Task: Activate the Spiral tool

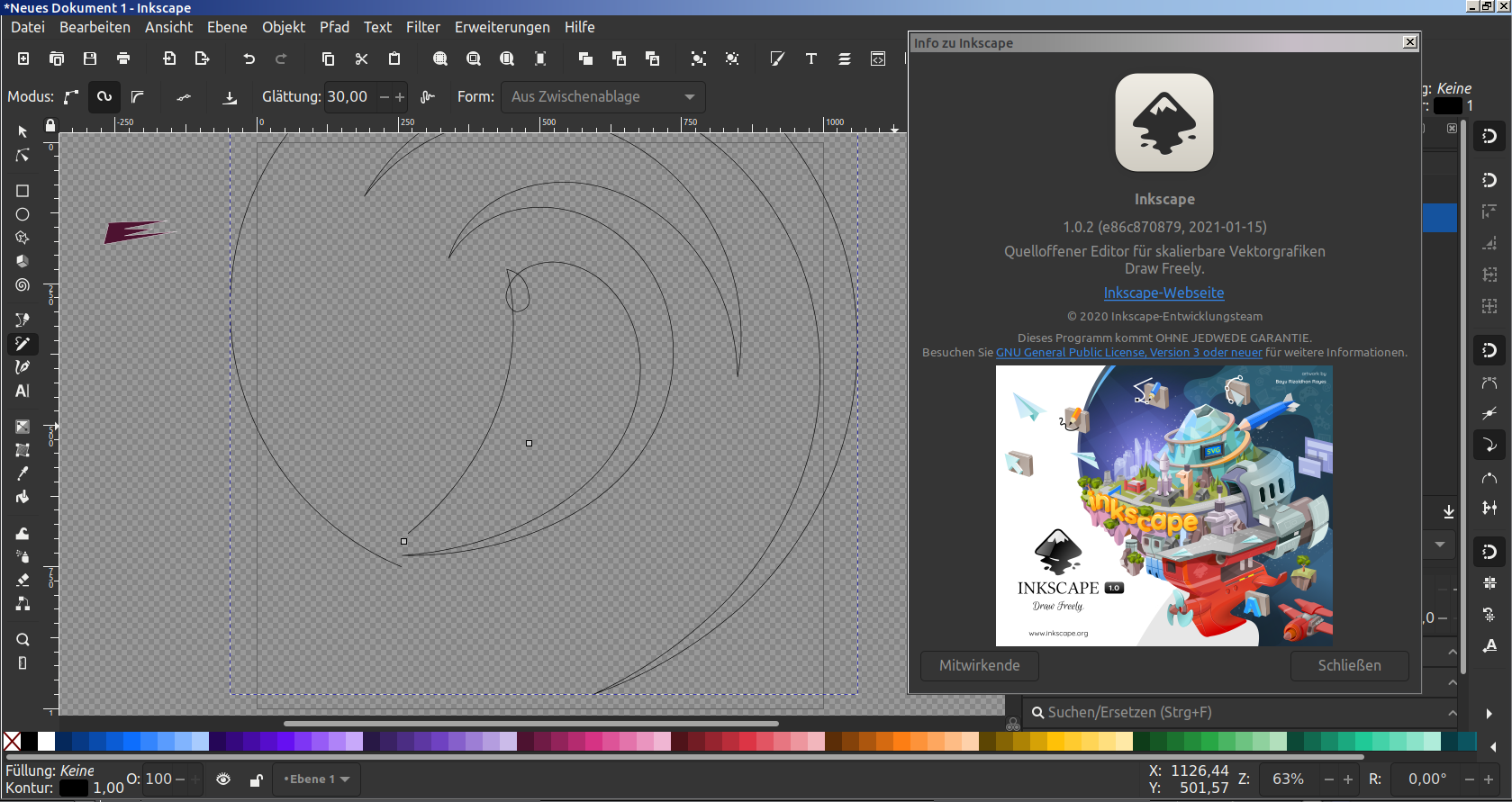Action: (x=23, y=285)
